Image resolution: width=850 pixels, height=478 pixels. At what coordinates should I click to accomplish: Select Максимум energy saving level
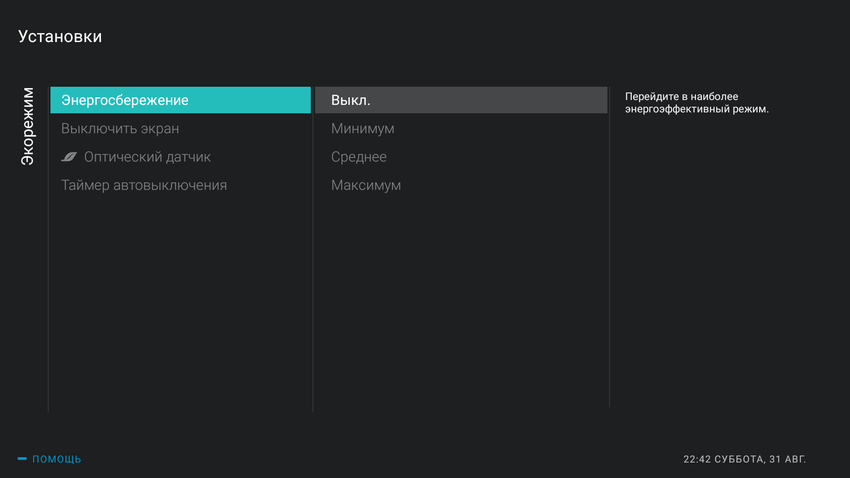(366, 185)
